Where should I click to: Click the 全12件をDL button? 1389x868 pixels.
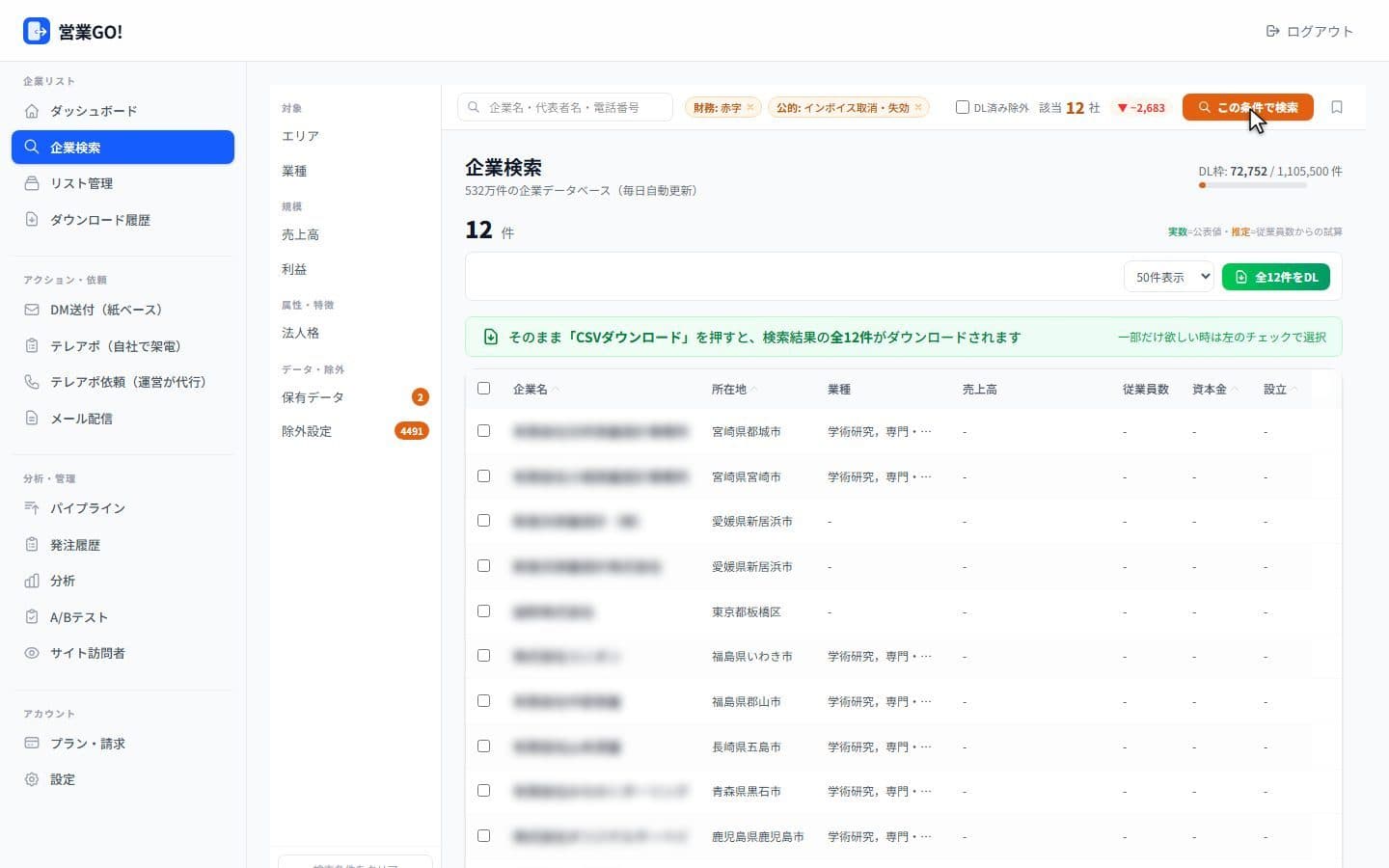point(1276,277)
